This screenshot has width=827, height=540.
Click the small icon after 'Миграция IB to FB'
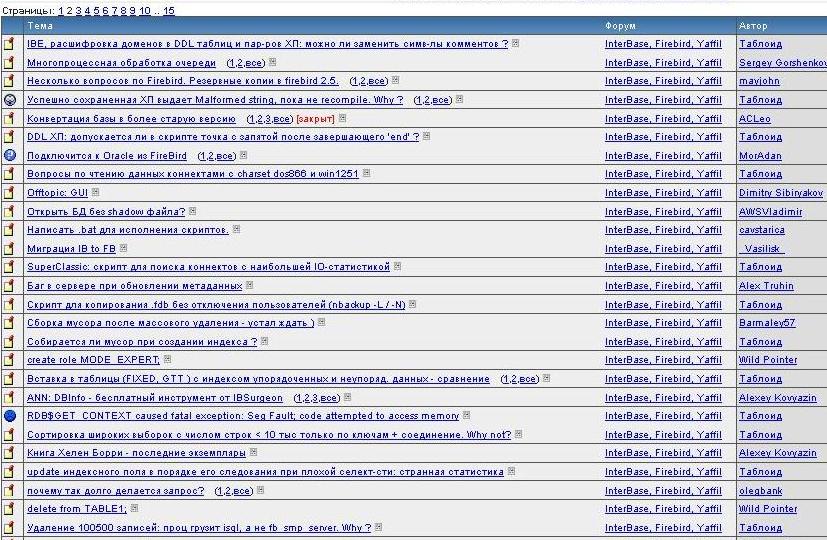point(123,248)
